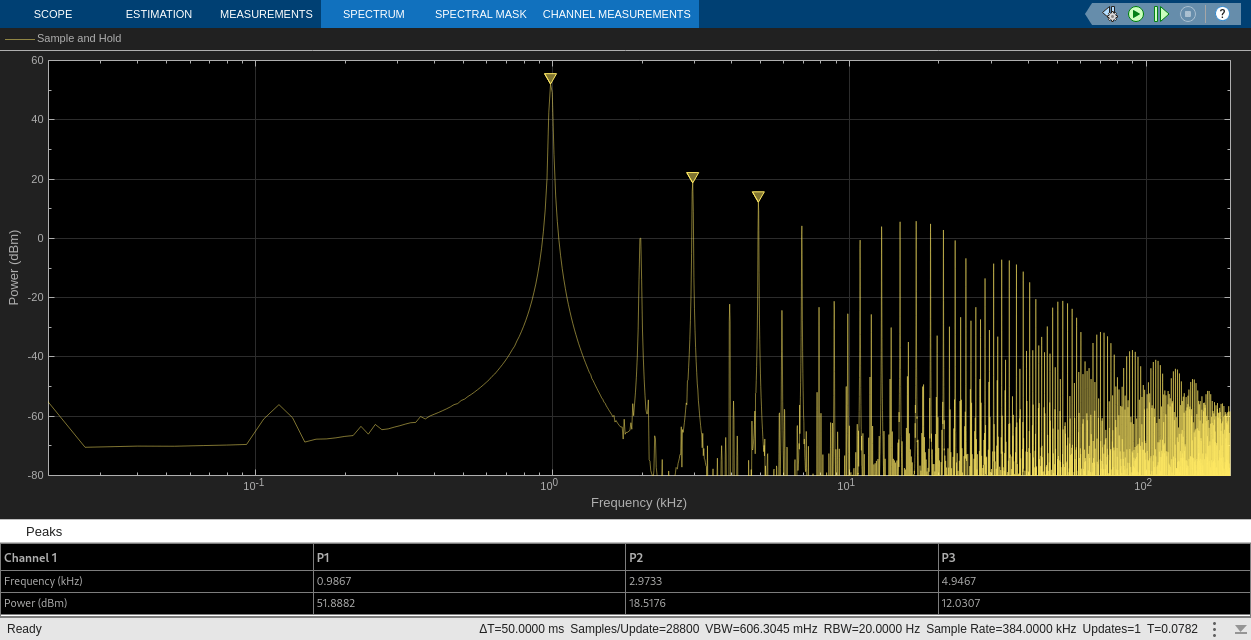Switch to Channel Measurements tab

coord(616,14)
